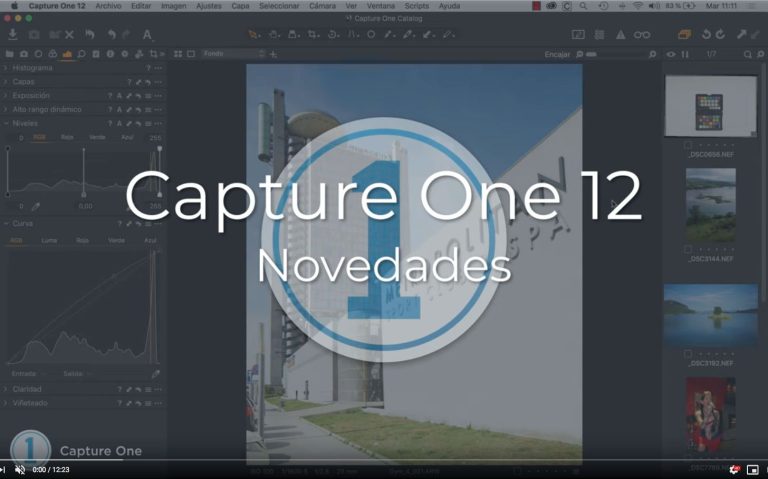Expand the Alto rango dinámico panel
The height and width of the screenshot is (479, 768).
point(6,109)
